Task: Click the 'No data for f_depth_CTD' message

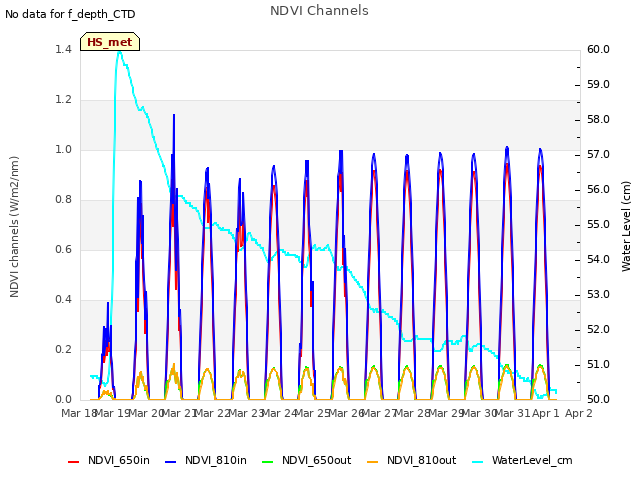Action: coord(70,14)
